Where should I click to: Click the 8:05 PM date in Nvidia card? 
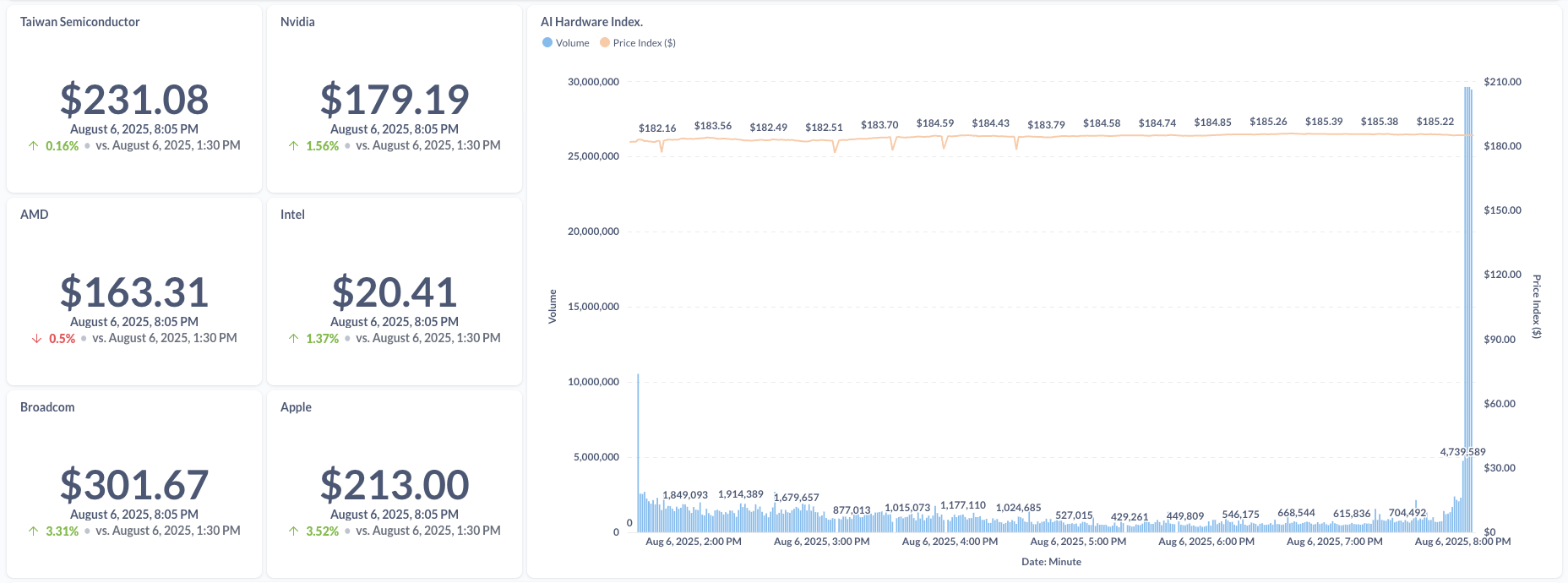coord(395,129)
